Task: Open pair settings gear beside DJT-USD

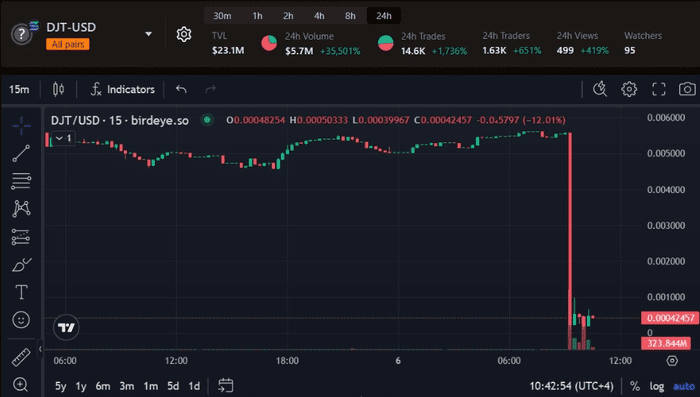Action: pyautogui.click(x=183, y=34)
